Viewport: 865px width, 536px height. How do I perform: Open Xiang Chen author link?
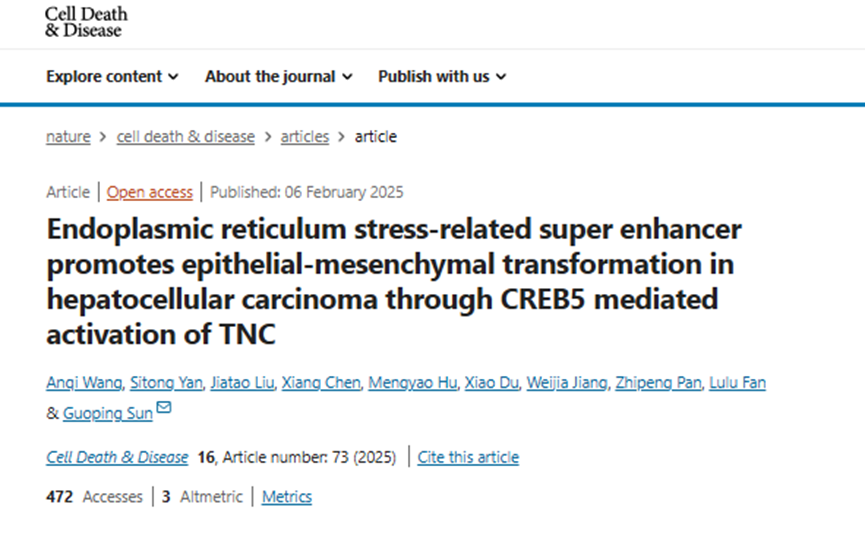tap(321, 383)
